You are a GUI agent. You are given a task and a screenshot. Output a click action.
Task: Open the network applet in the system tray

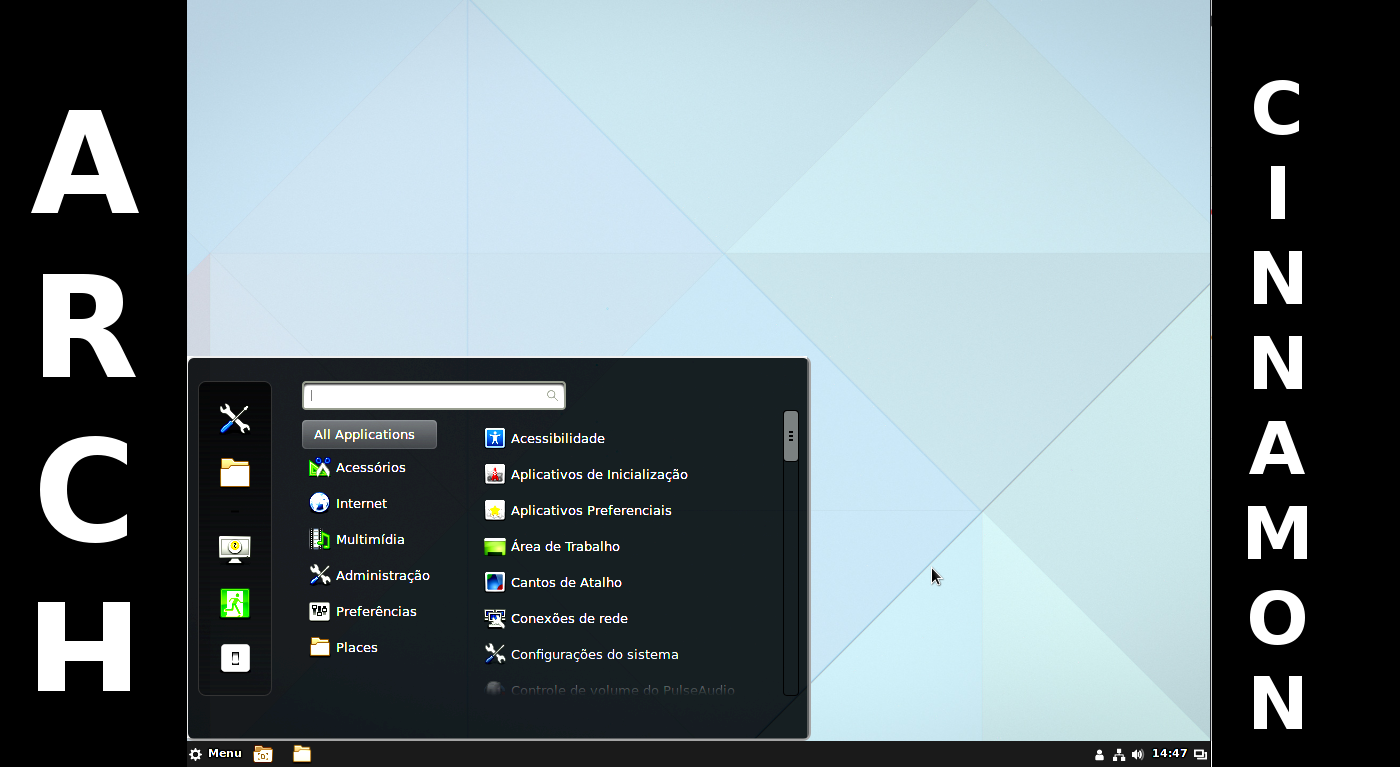click(1118, 754)
